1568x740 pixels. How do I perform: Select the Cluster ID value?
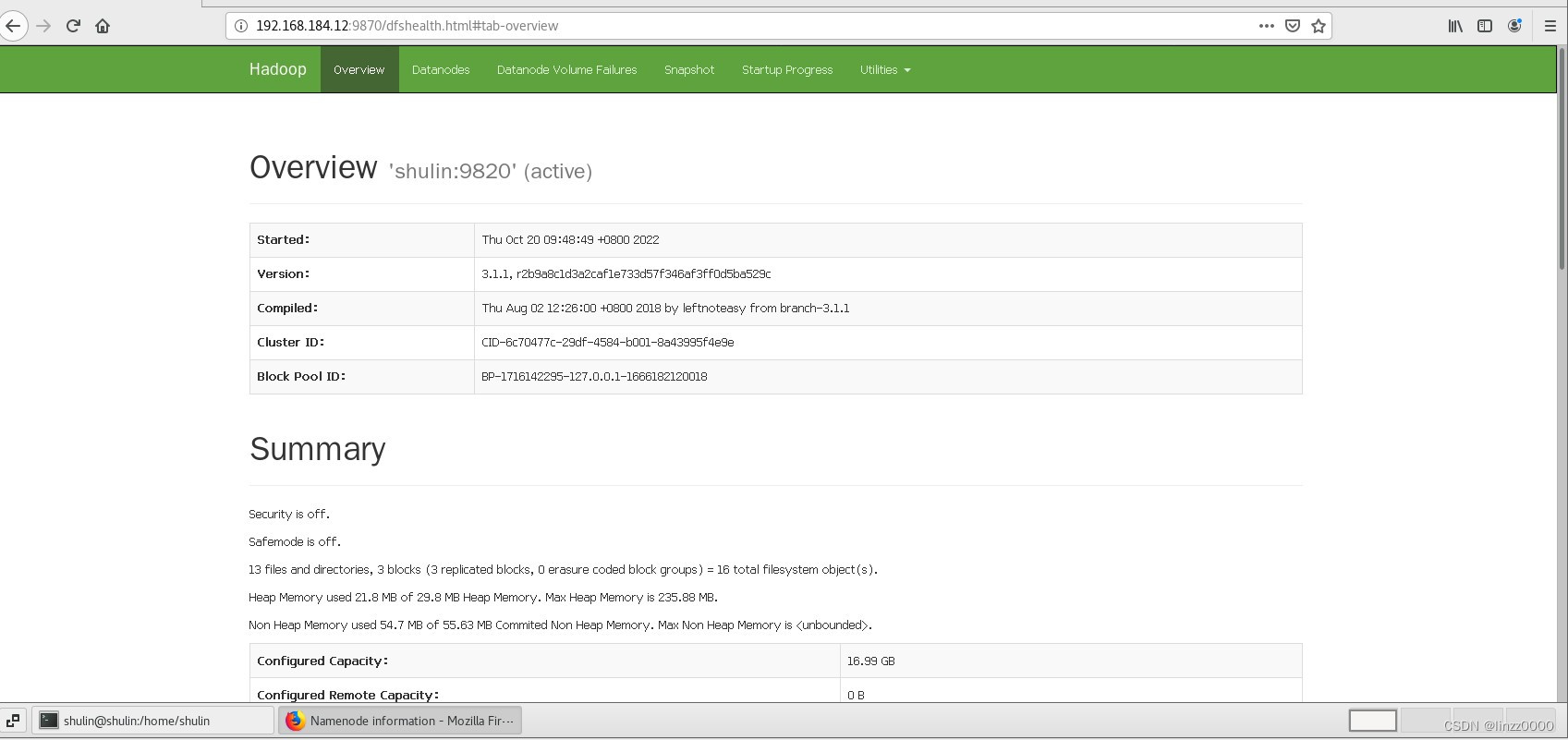tap(607, 342)
